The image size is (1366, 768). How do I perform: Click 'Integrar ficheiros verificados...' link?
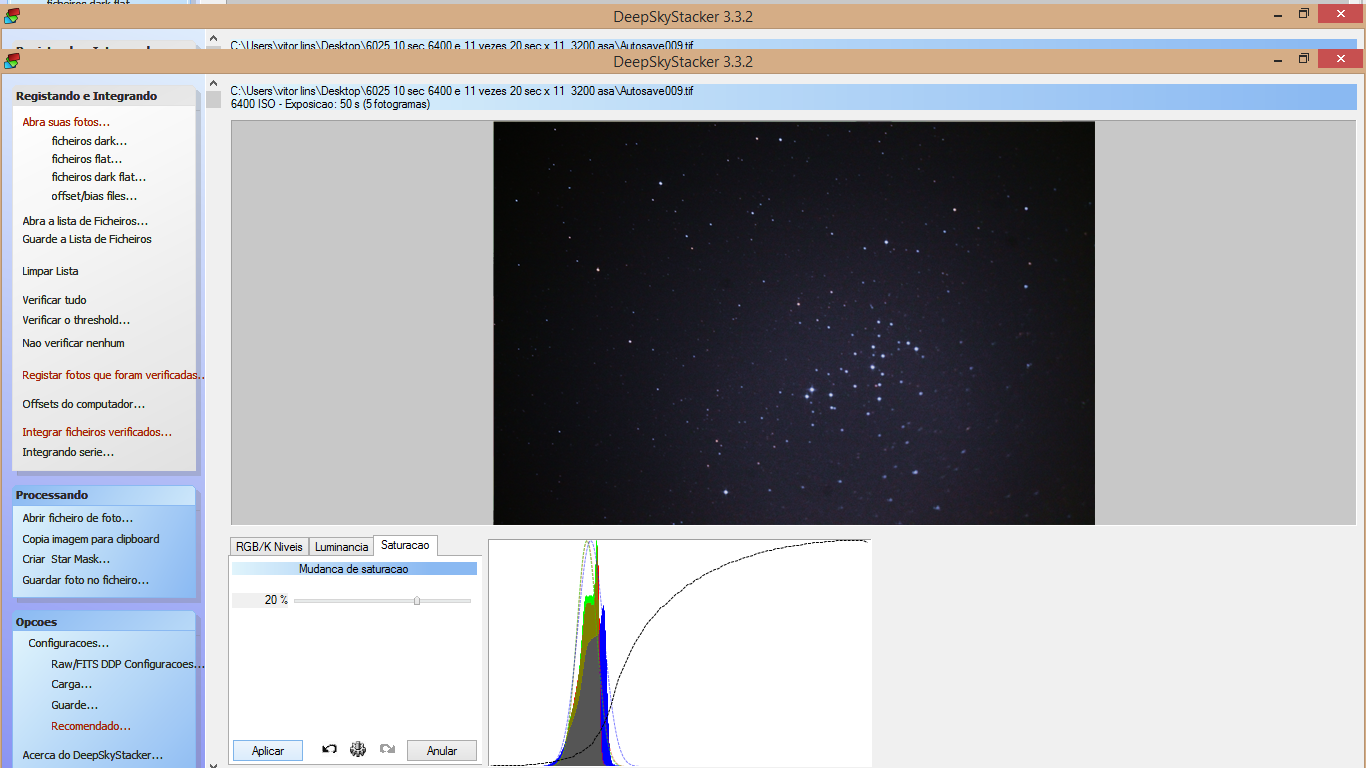97,432
